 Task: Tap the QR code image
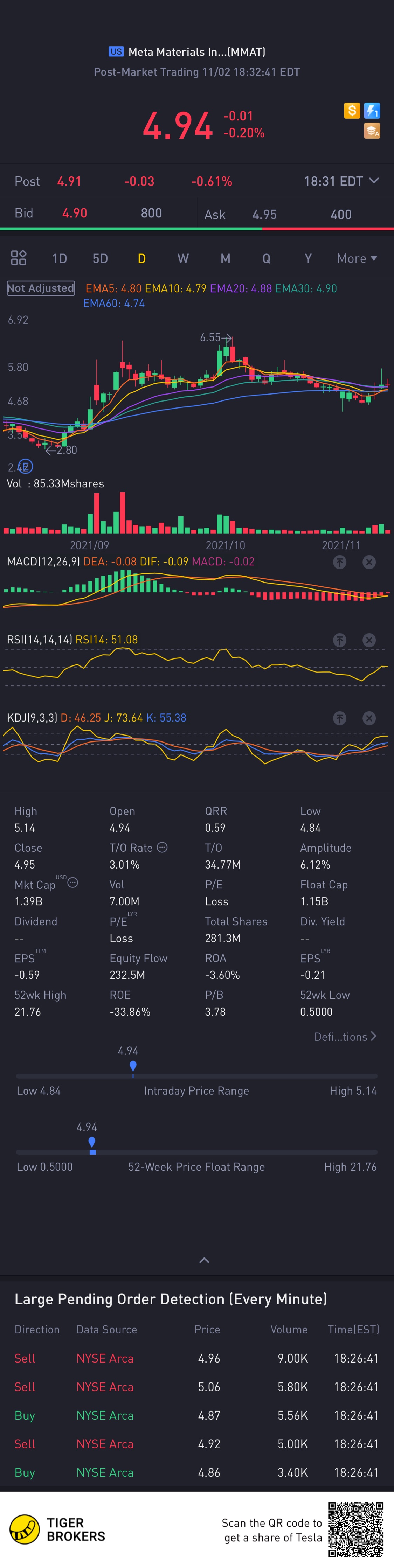356,1529
